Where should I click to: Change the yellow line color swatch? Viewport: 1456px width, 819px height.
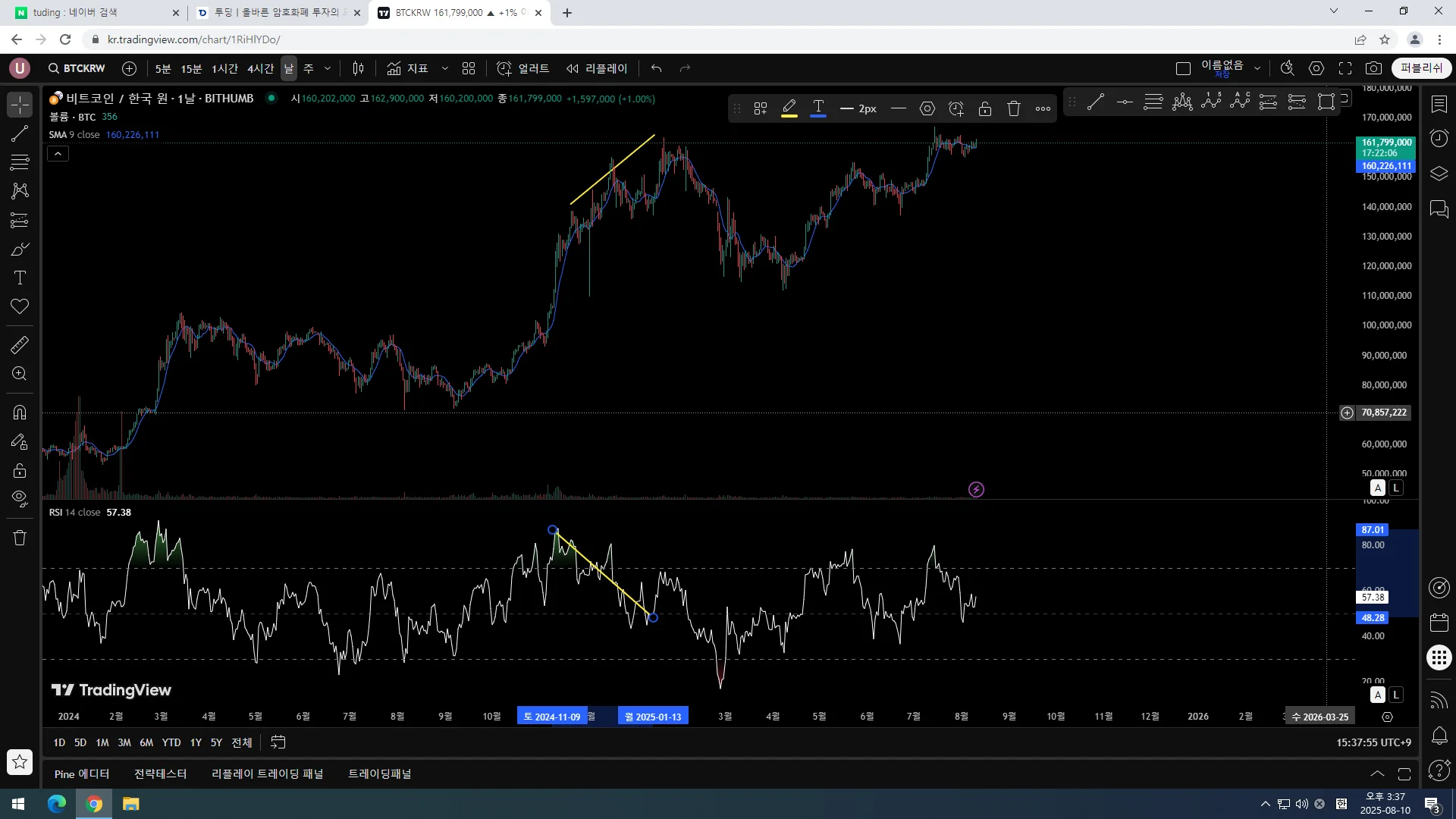pyautogui.click(x=789, y=108)
